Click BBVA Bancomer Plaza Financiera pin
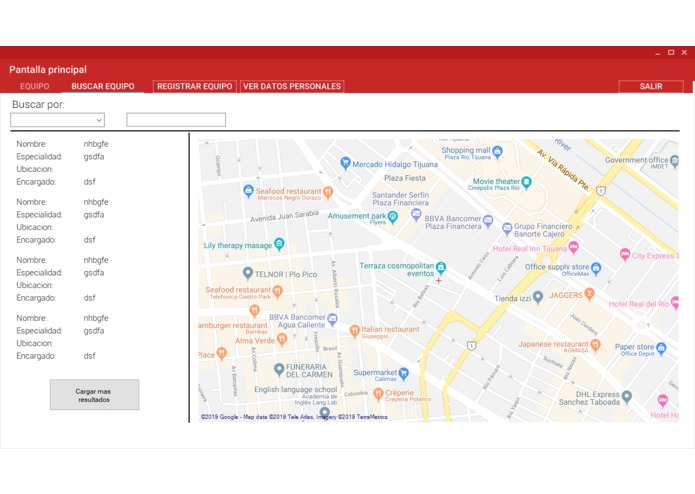This screenshot has height=494, width=695. pos(488,221)
